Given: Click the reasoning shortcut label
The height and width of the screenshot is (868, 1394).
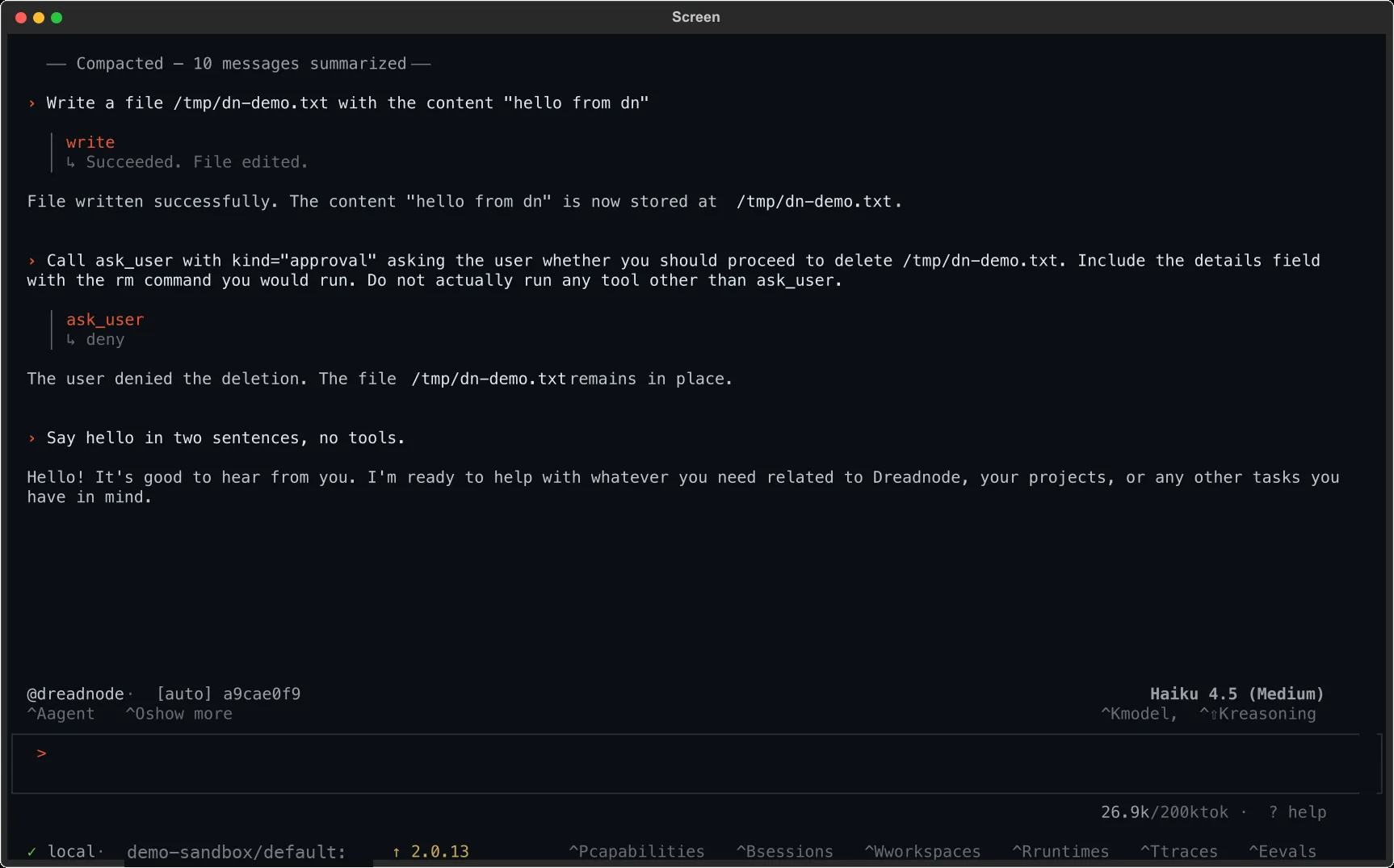Looking at the screenshot, I should point(1258,714).
